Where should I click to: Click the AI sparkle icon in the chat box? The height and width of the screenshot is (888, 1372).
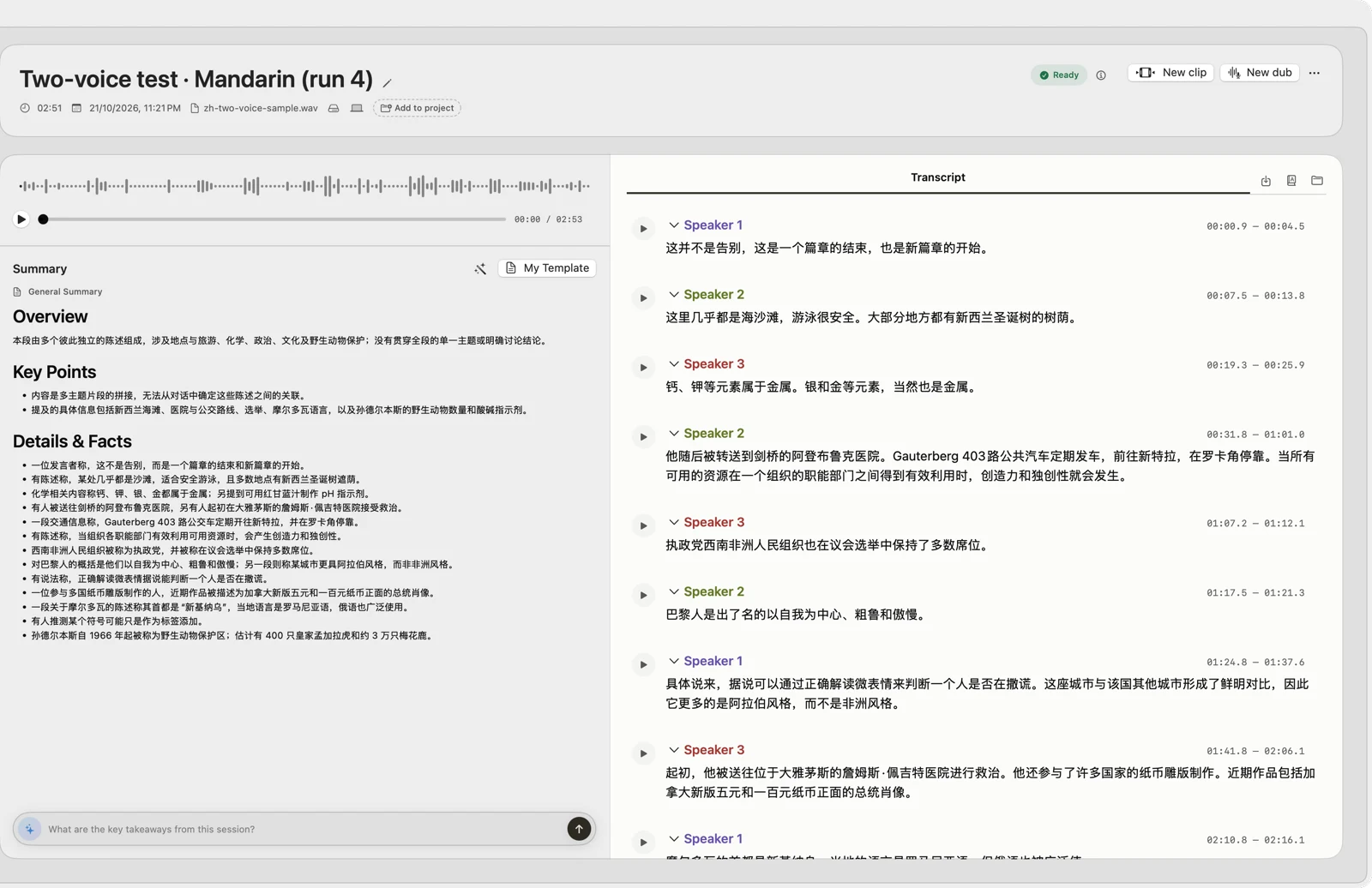coord(30,829)
